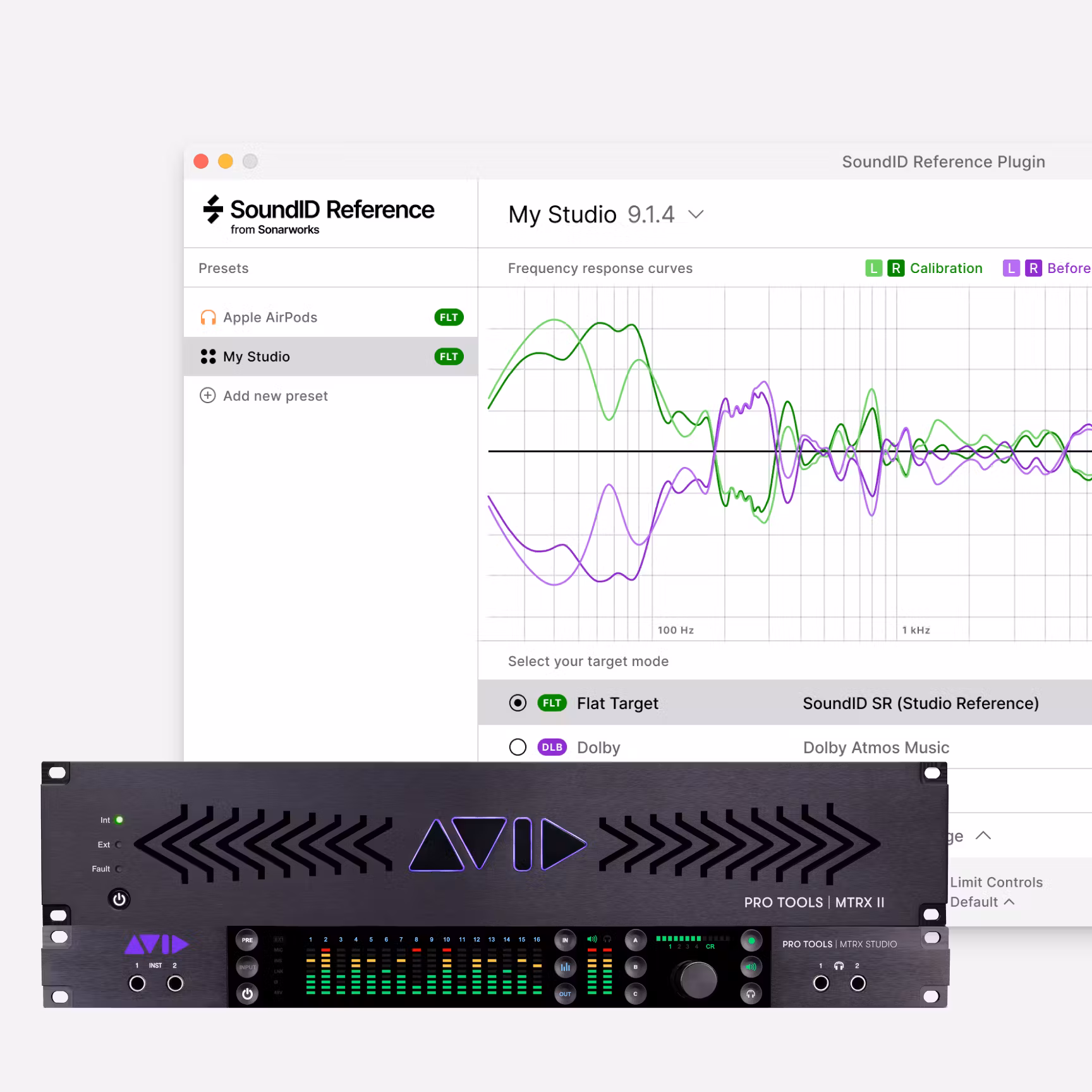Open the My Studio 9.1.4 version dropdown
The width and height of the screenshot is (1092, 1092).
click(697, 214)
